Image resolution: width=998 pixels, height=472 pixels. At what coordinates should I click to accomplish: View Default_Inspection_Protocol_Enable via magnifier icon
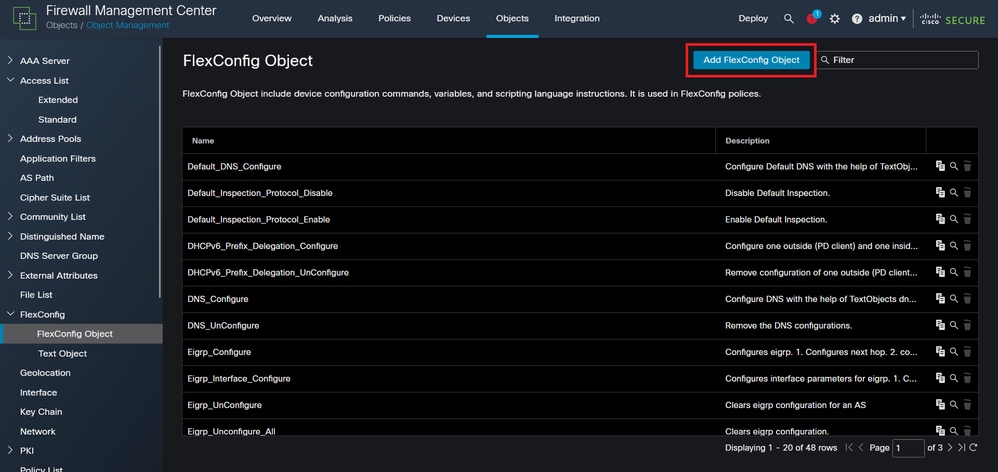(x=953, y=219)
